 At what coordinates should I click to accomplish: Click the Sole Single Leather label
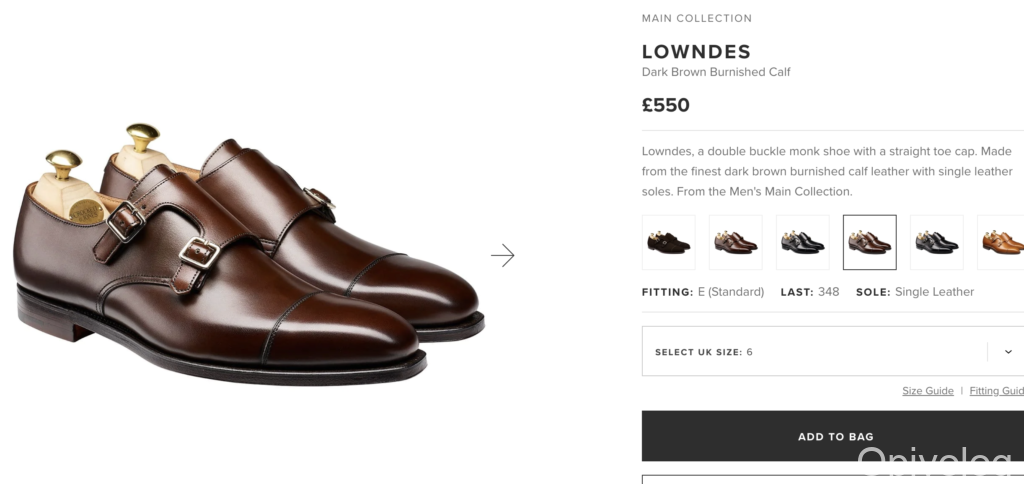[915, 292]
